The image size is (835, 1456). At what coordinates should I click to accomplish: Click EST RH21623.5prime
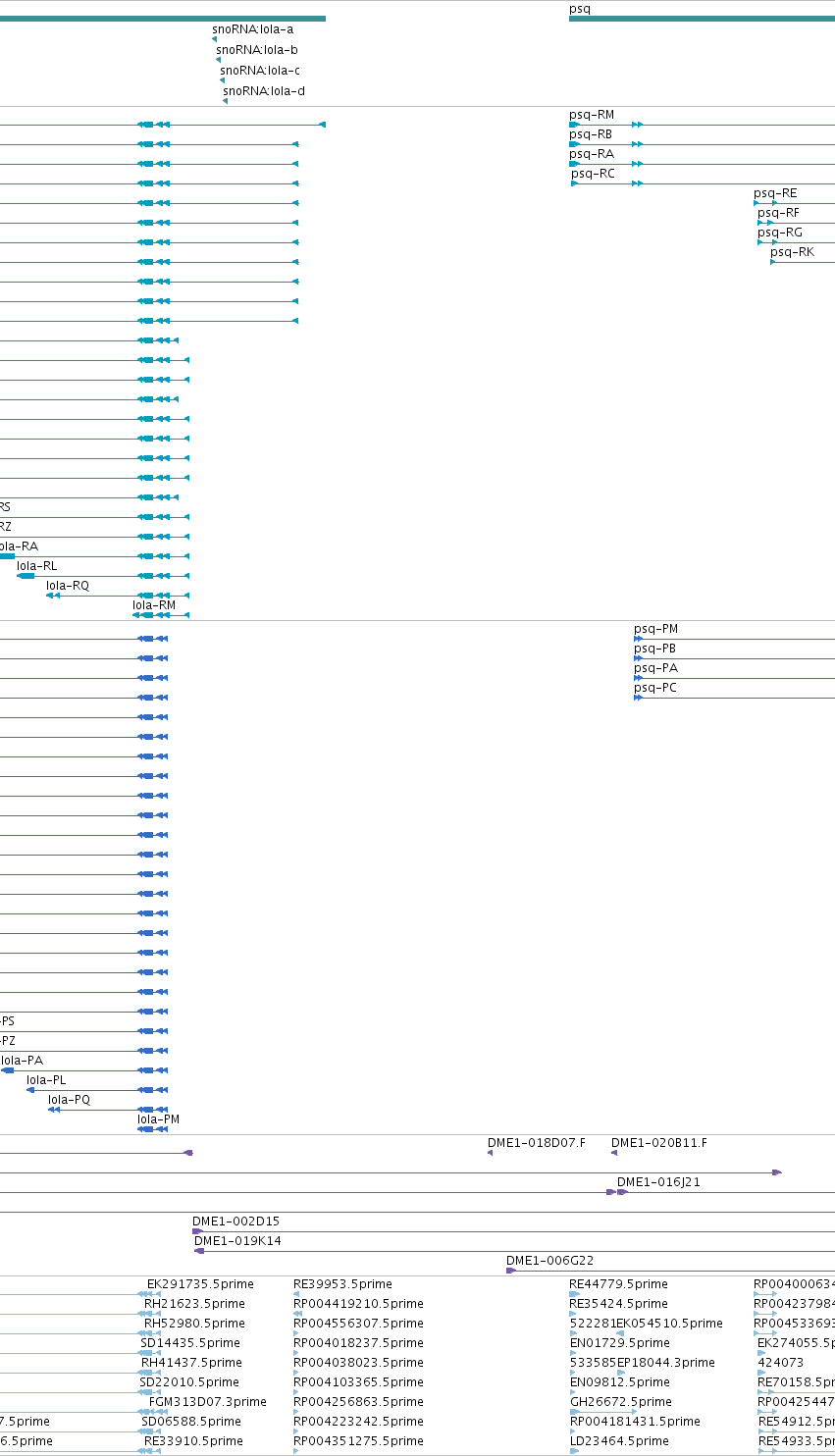pos(194,1304)
